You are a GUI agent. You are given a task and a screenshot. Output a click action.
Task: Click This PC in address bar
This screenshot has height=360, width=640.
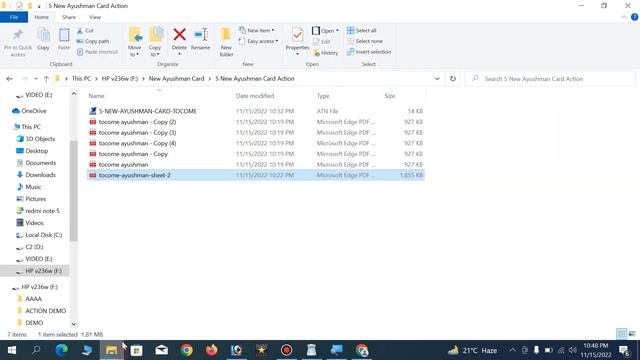(x=81, y=79)
